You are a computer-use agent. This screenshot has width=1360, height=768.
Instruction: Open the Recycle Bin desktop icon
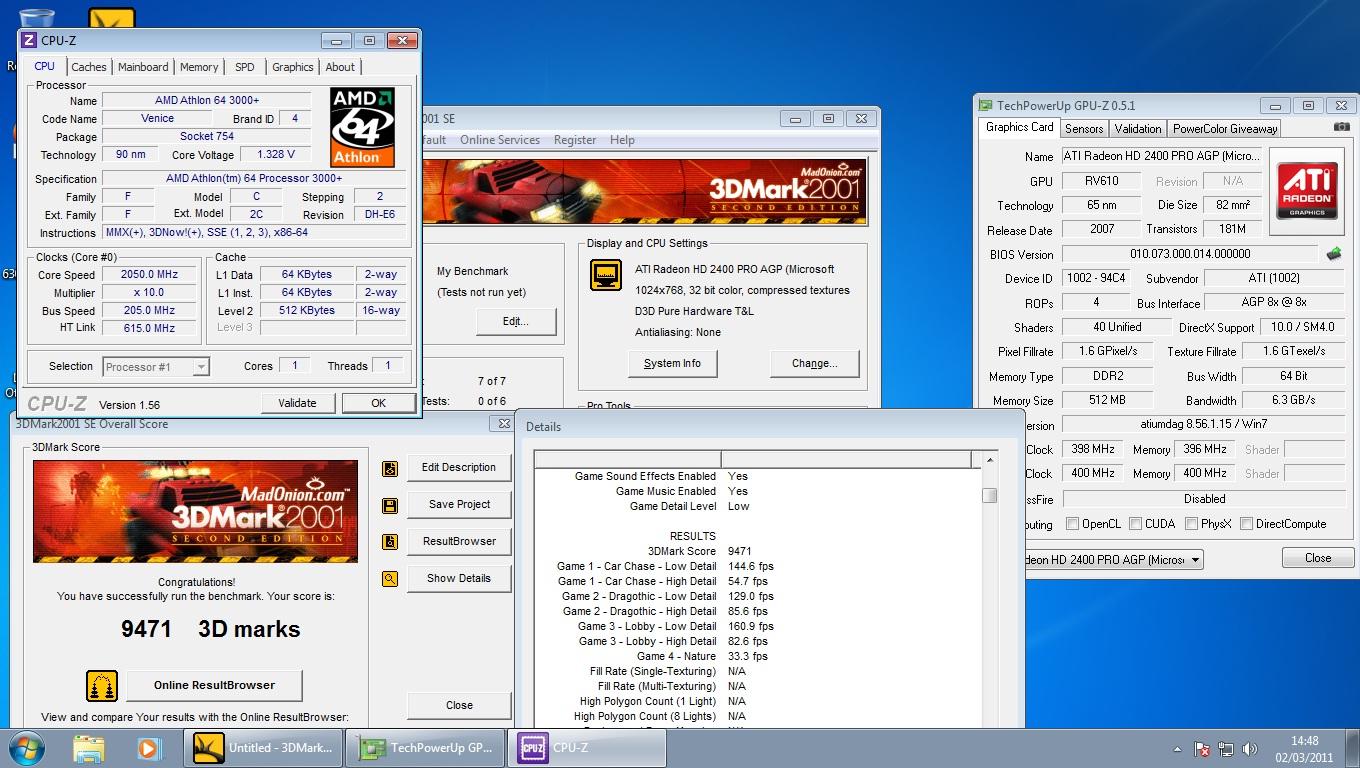pyautogui.click(x=36, y=20)
